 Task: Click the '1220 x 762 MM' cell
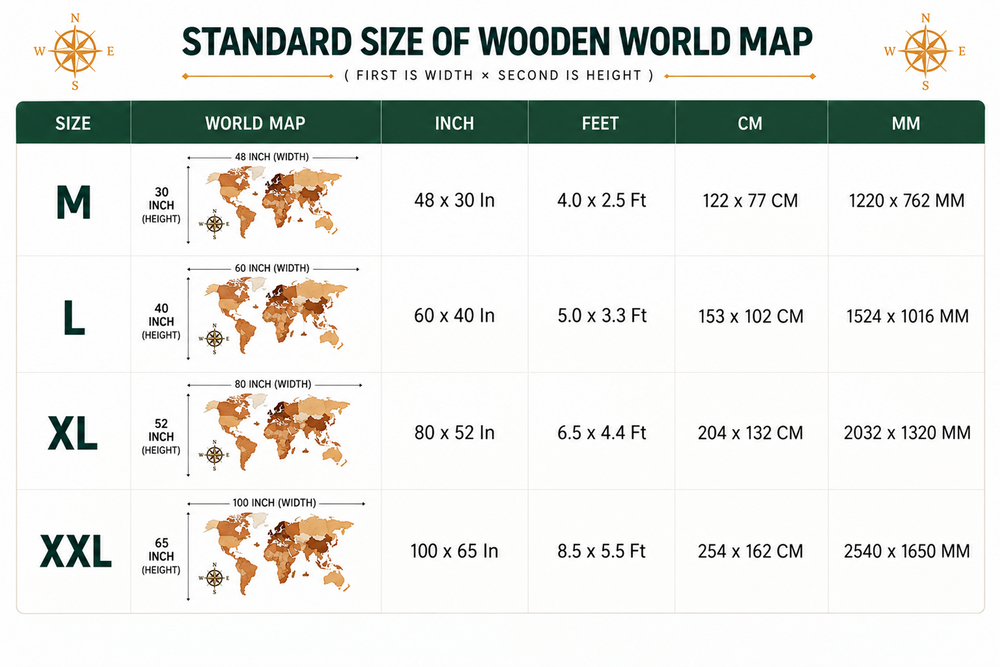[906, 201]
